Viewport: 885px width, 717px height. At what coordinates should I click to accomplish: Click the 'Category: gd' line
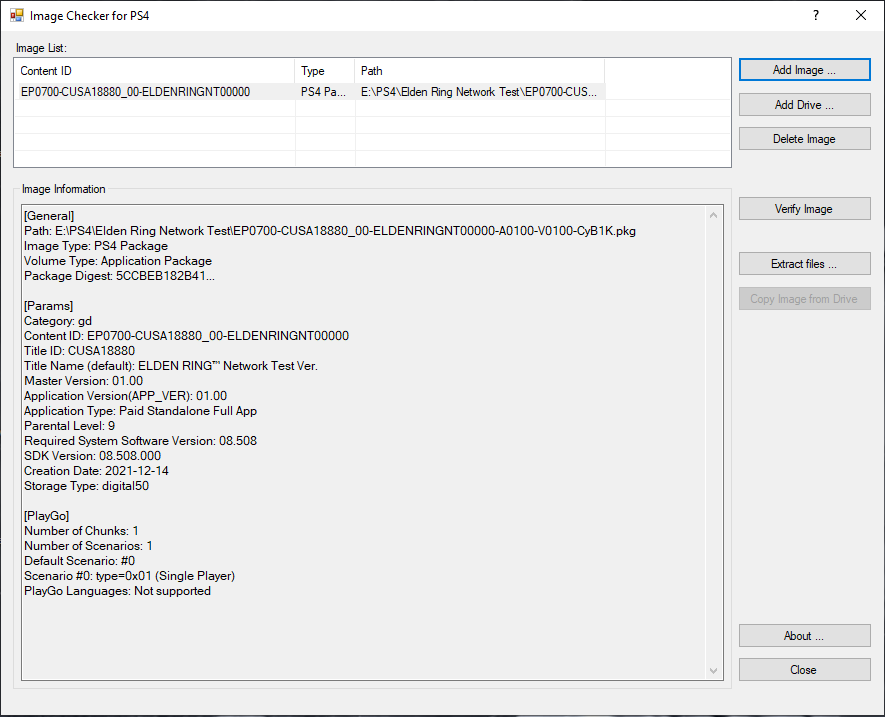tap(58, 321)
